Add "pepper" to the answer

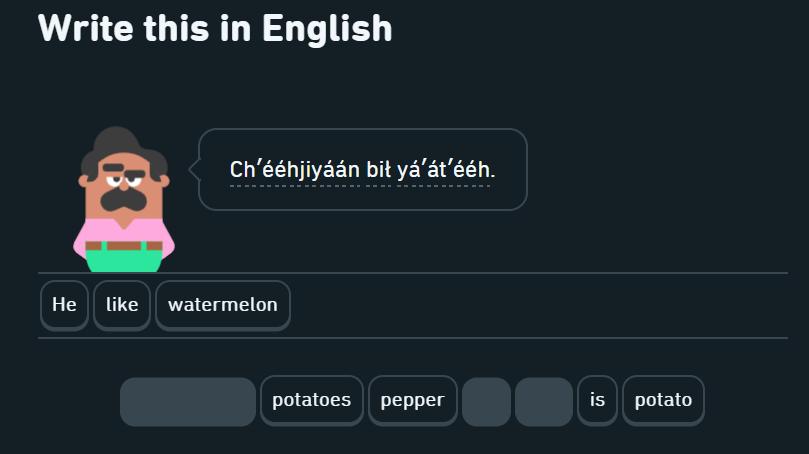click(413, 400)
